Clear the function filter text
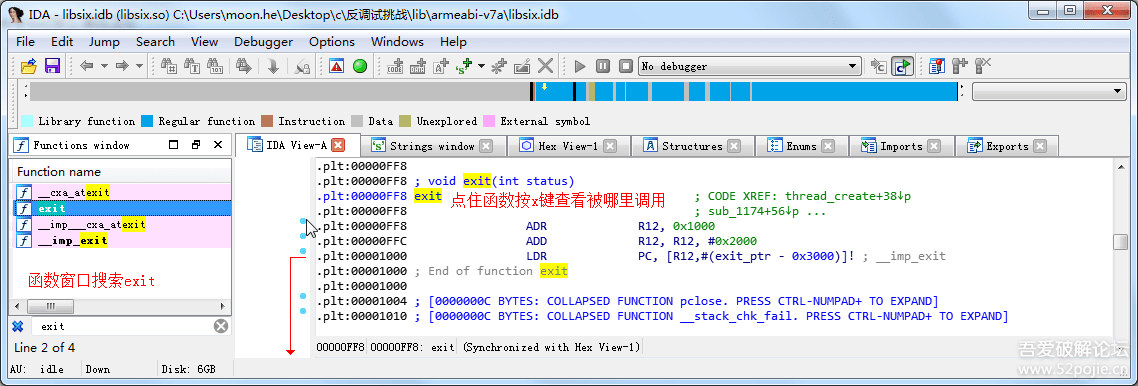This screenshot has width=1138, height=386. pos(221,327)
